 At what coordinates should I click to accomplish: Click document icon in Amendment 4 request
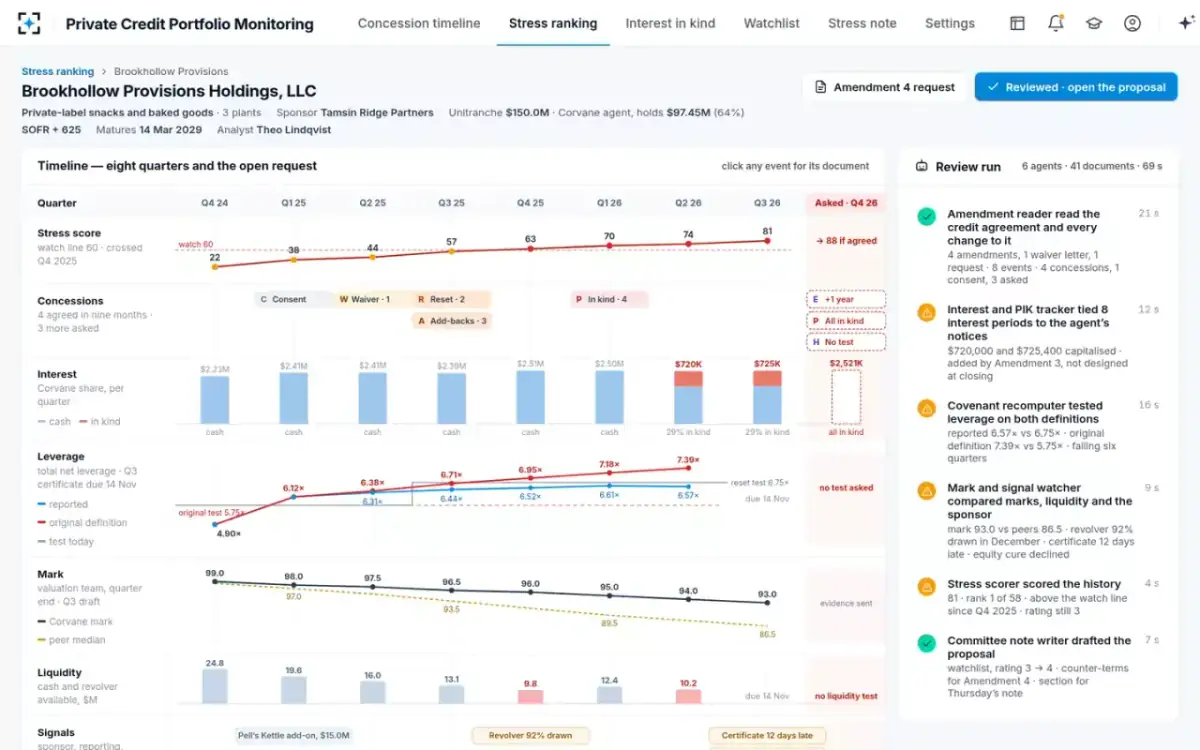coord(821,87)
